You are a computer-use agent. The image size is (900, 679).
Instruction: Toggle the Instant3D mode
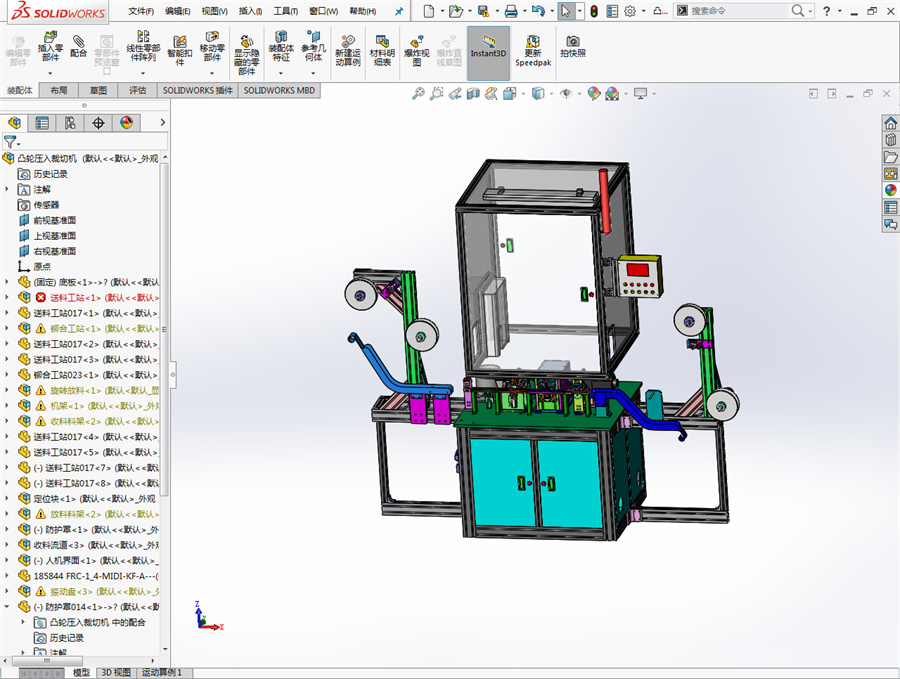pyautogui.click(x=488, y=47)
